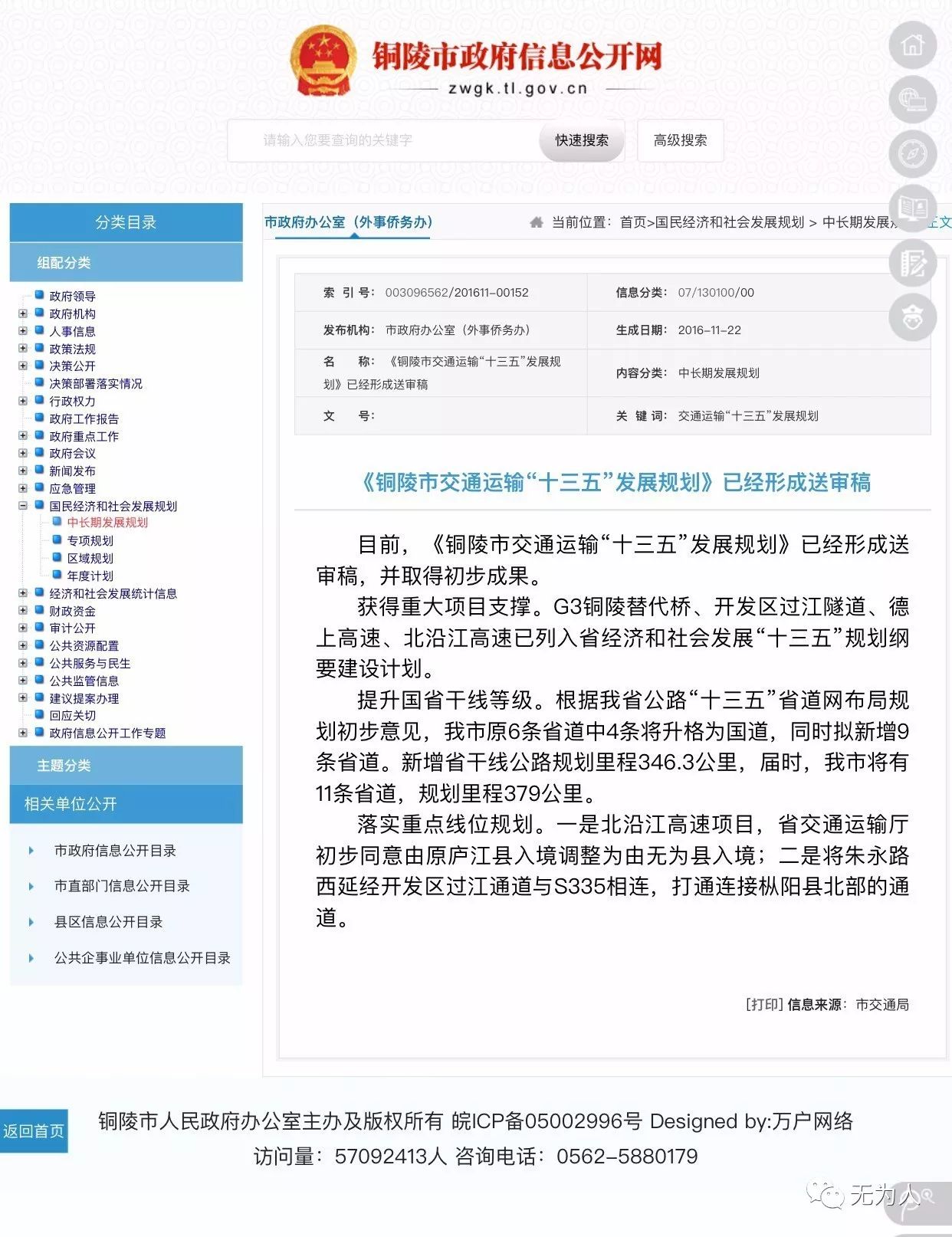Select 政府会议 in the tree
Screen dimensions: 952x1237
72,454
